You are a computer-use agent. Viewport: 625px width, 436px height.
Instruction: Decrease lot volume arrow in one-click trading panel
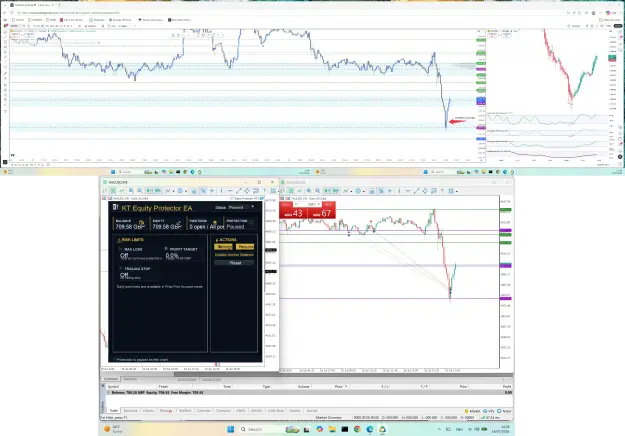tap(296, 204)
